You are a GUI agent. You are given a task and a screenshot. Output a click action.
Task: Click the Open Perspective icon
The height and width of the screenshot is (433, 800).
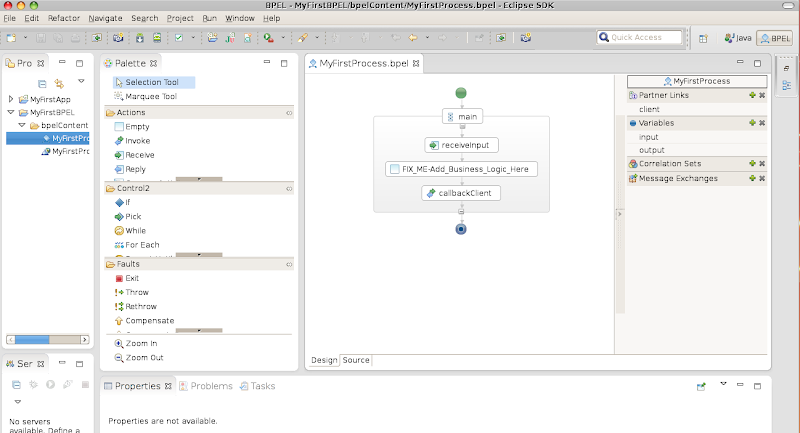[x=703, y=38]
